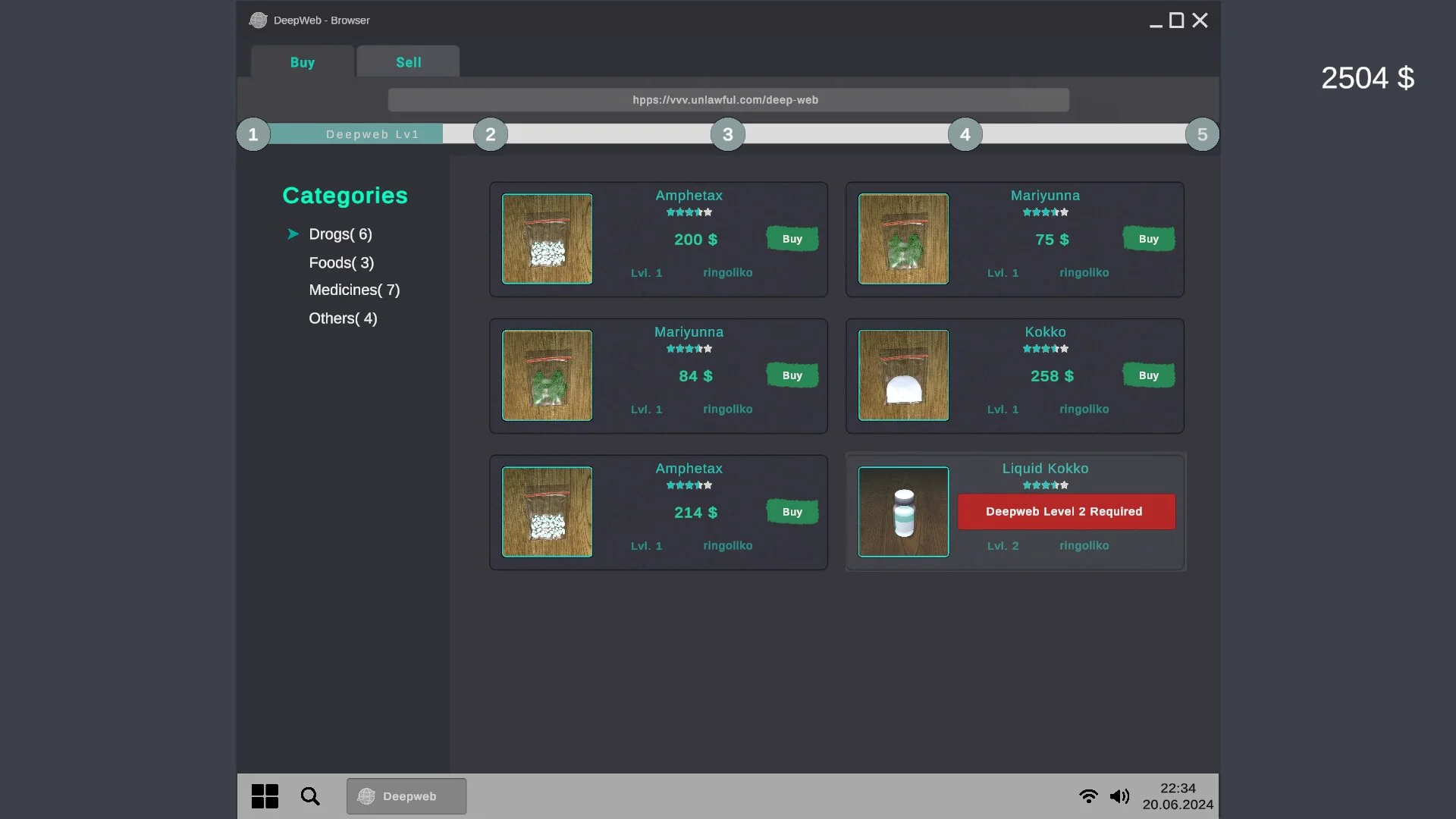Buy Amphetax priced at 200 $
Viewport: 1456px width, 819px height.
point(792,238)
